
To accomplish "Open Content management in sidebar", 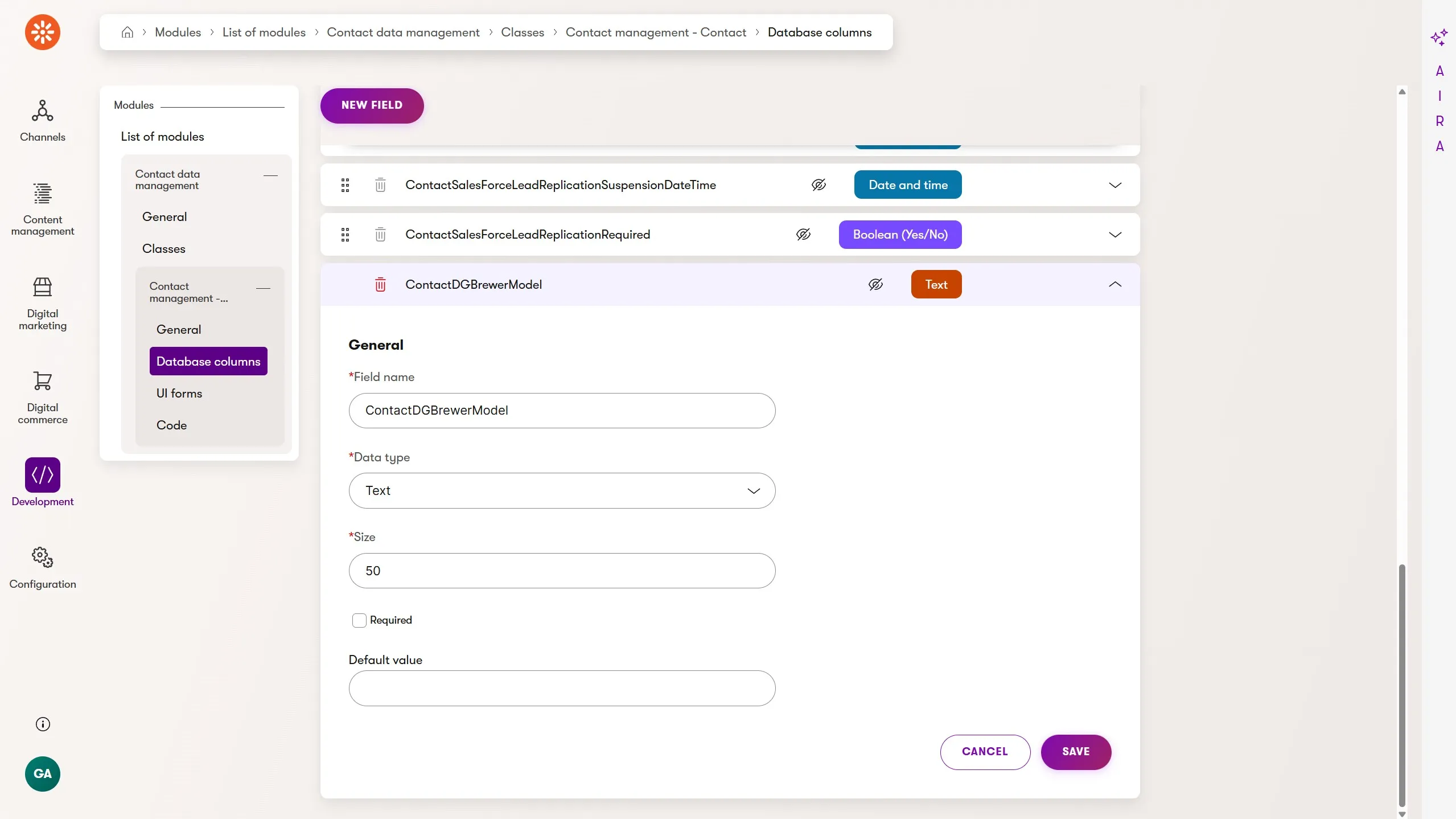I will [43, 208].
